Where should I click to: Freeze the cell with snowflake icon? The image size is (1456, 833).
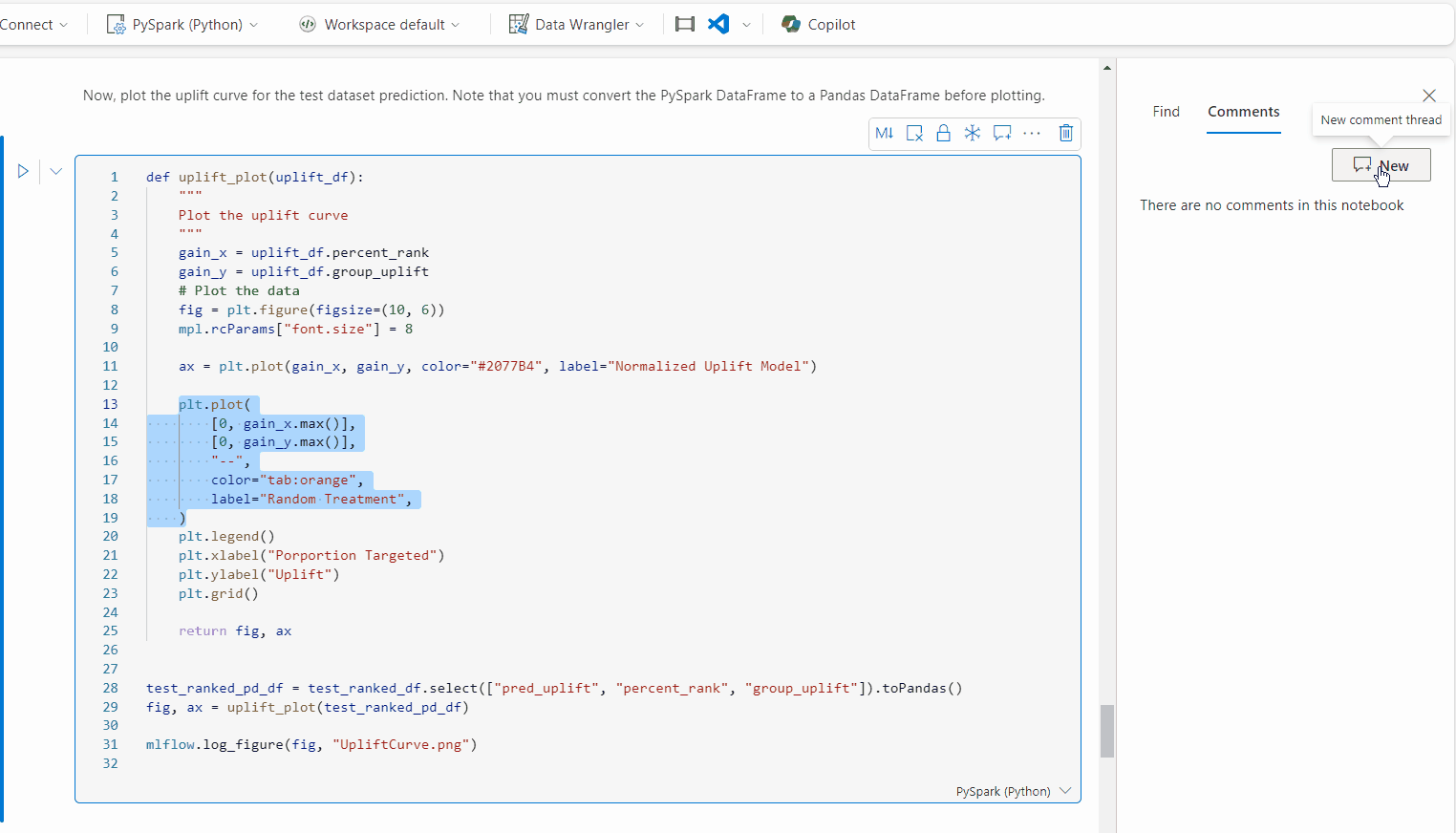tap(972, 133)
